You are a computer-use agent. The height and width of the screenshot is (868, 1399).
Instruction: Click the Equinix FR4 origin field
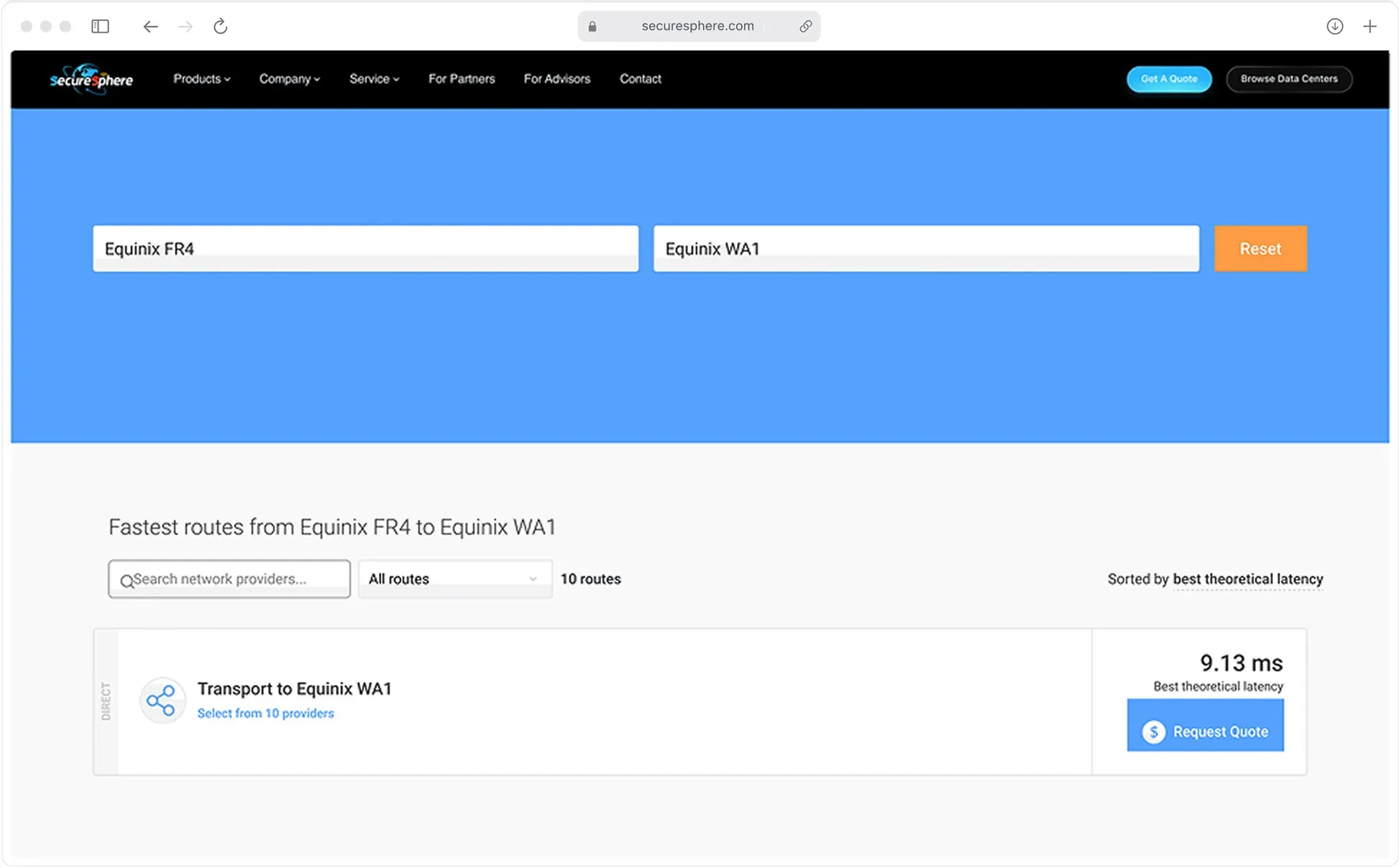(x=365, y=249)
